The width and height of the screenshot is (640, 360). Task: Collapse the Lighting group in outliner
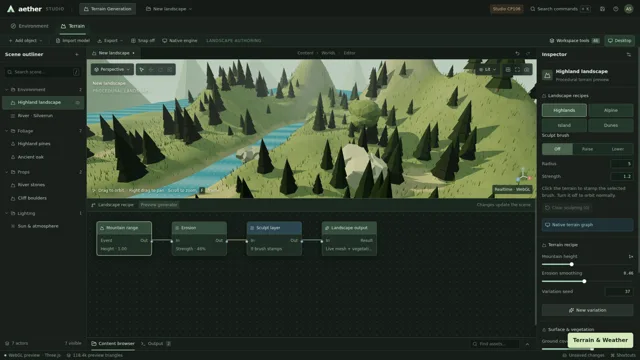[x=7, y=213]
